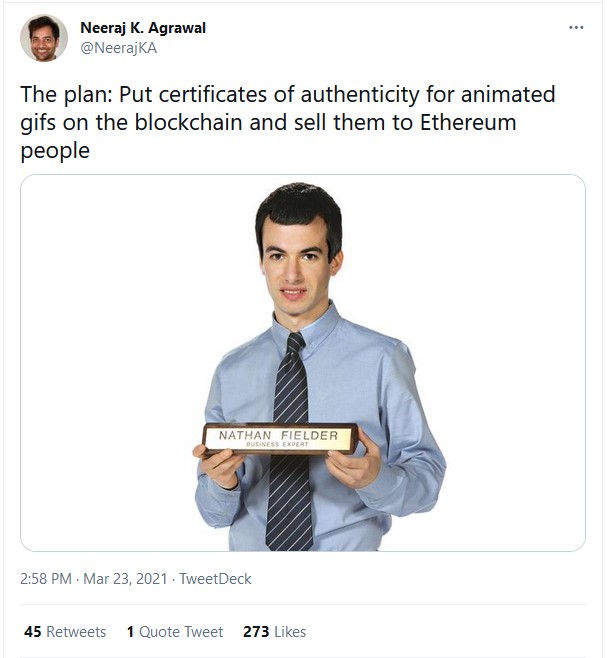Click Neeraj K. Agrawal's profile avatar
Screen dimensions: 607x658
[x=44, y=38]
